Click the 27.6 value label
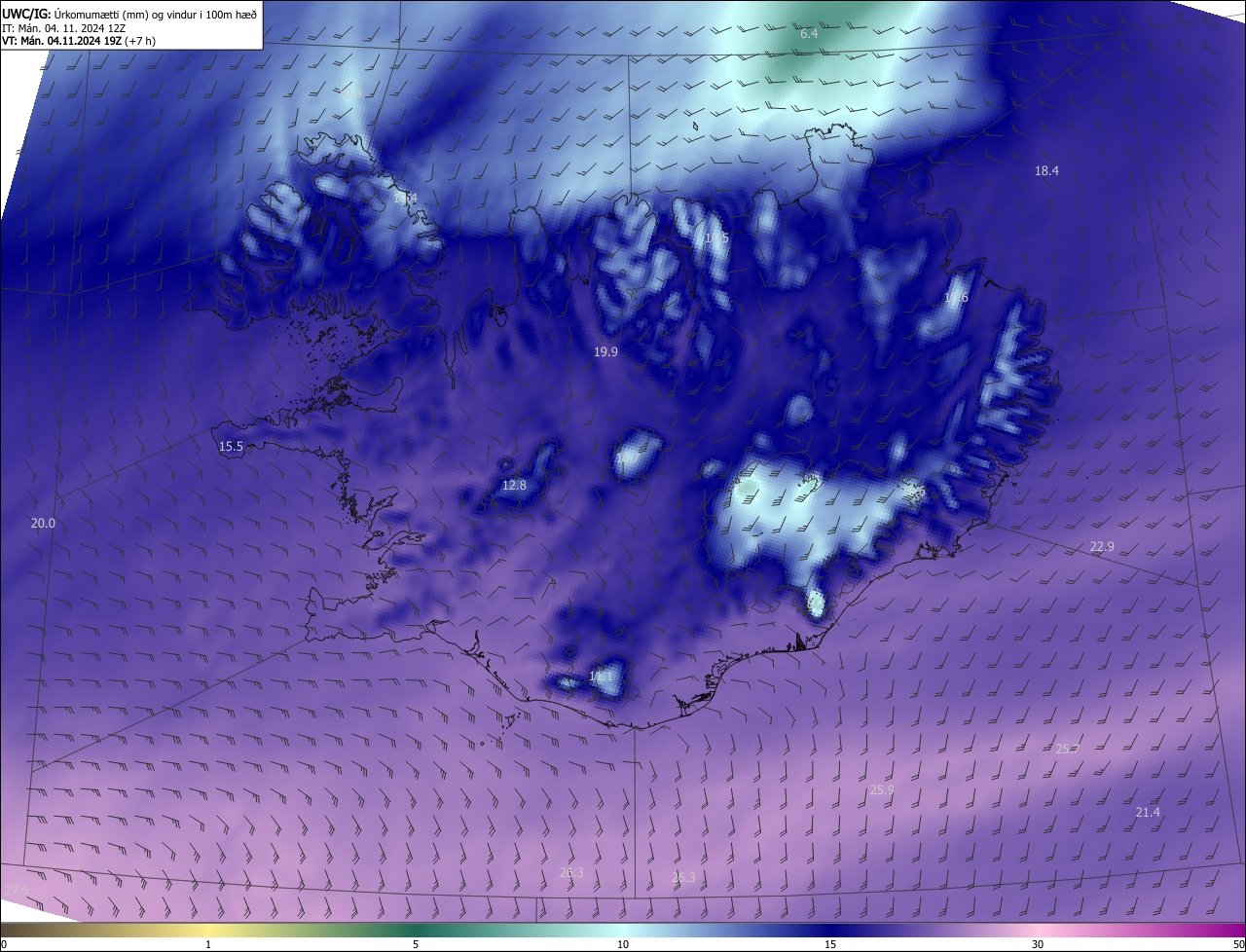Viewport: 1246px width, 952px height. pos(17,891)
